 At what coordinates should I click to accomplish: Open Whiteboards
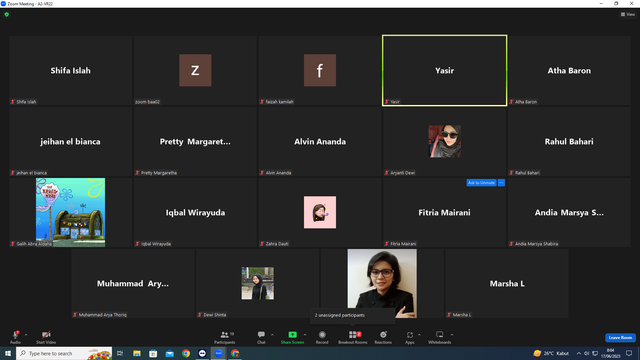pos(440,337)
